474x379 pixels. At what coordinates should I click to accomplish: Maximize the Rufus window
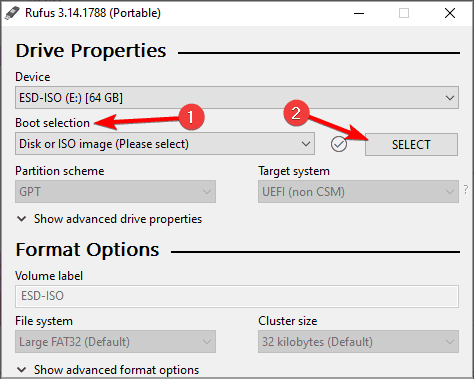point(404,13)
